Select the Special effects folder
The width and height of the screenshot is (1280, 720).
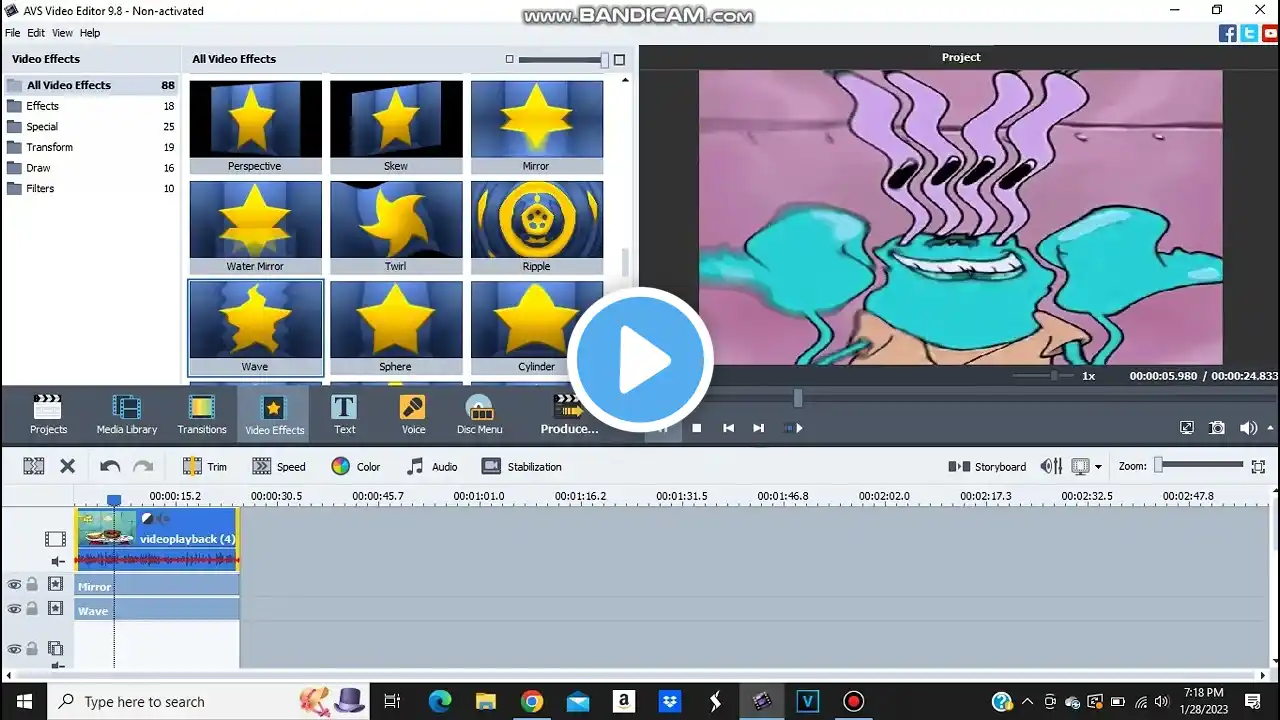90,127
